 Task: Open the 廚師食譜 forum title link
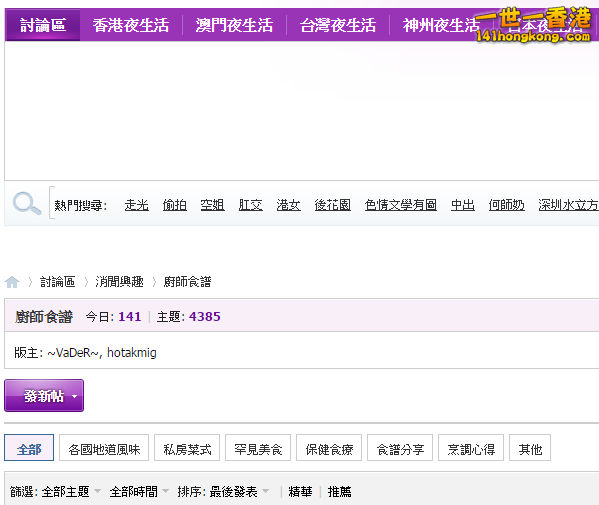click(44, 317)
